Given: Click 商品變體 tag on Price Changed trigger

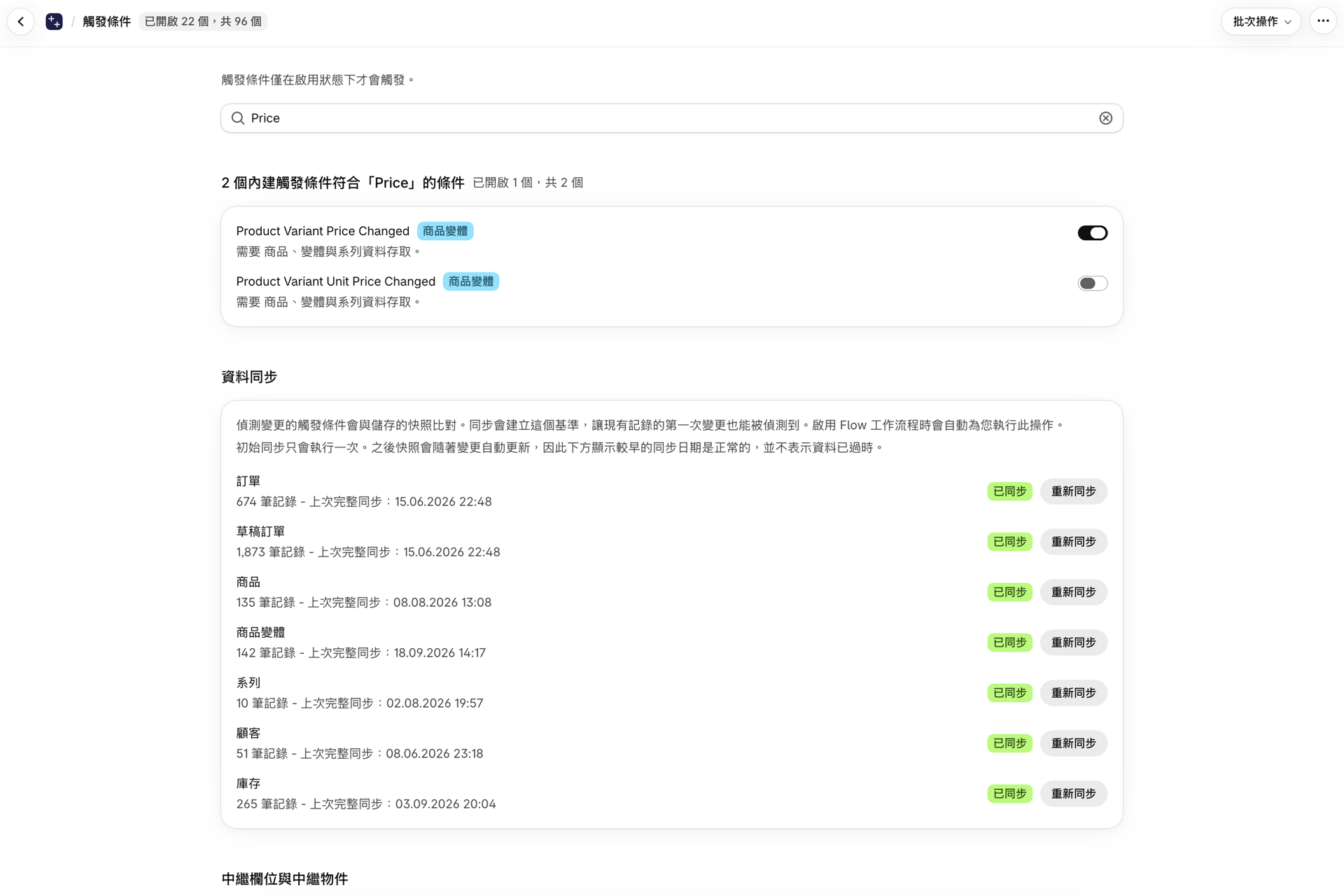Looking at the screenshot, I should point(445,231).
